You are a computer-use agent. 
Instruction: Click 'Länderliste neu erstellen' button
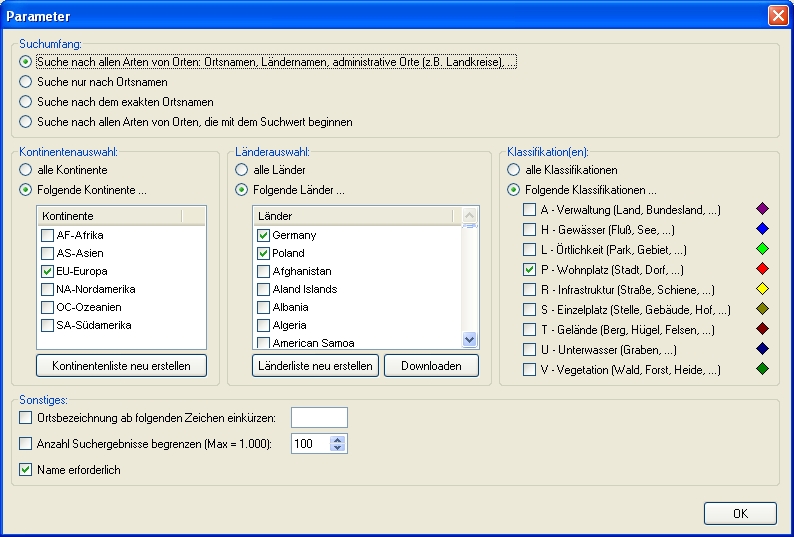tap(315, 366)
